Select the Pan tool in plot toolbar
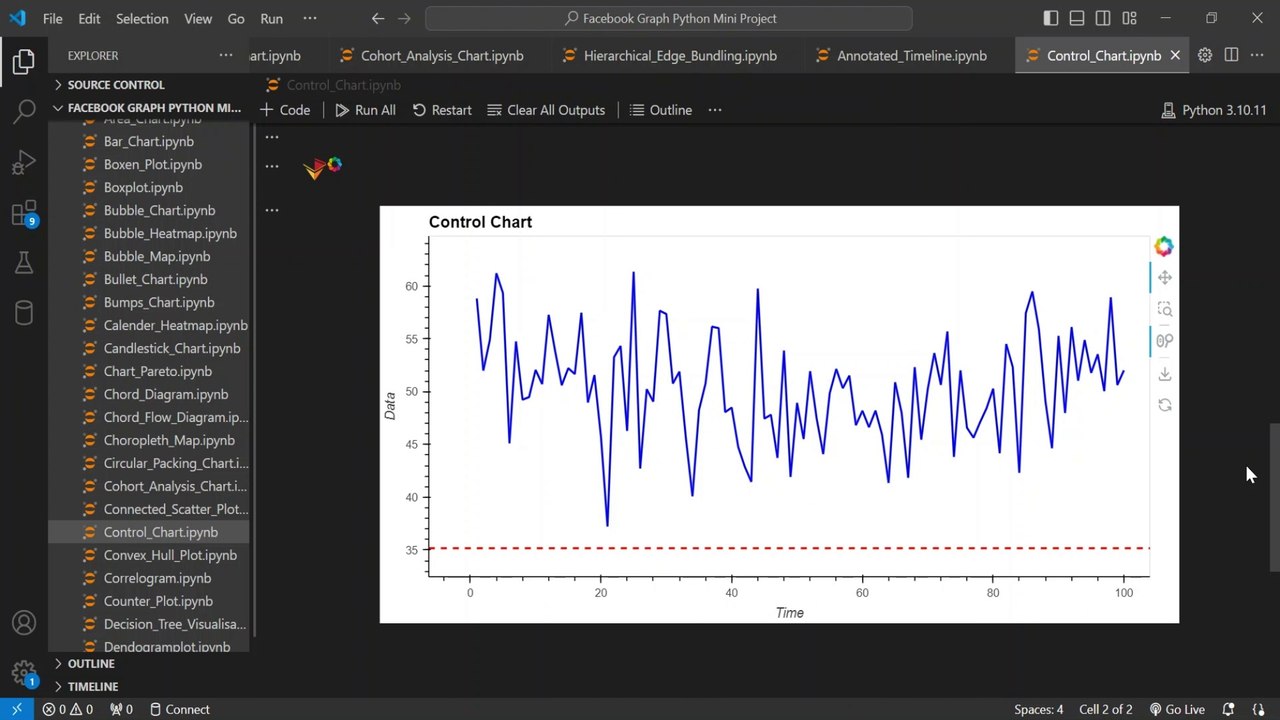Screen dimensions: 1280x720 1164,277
